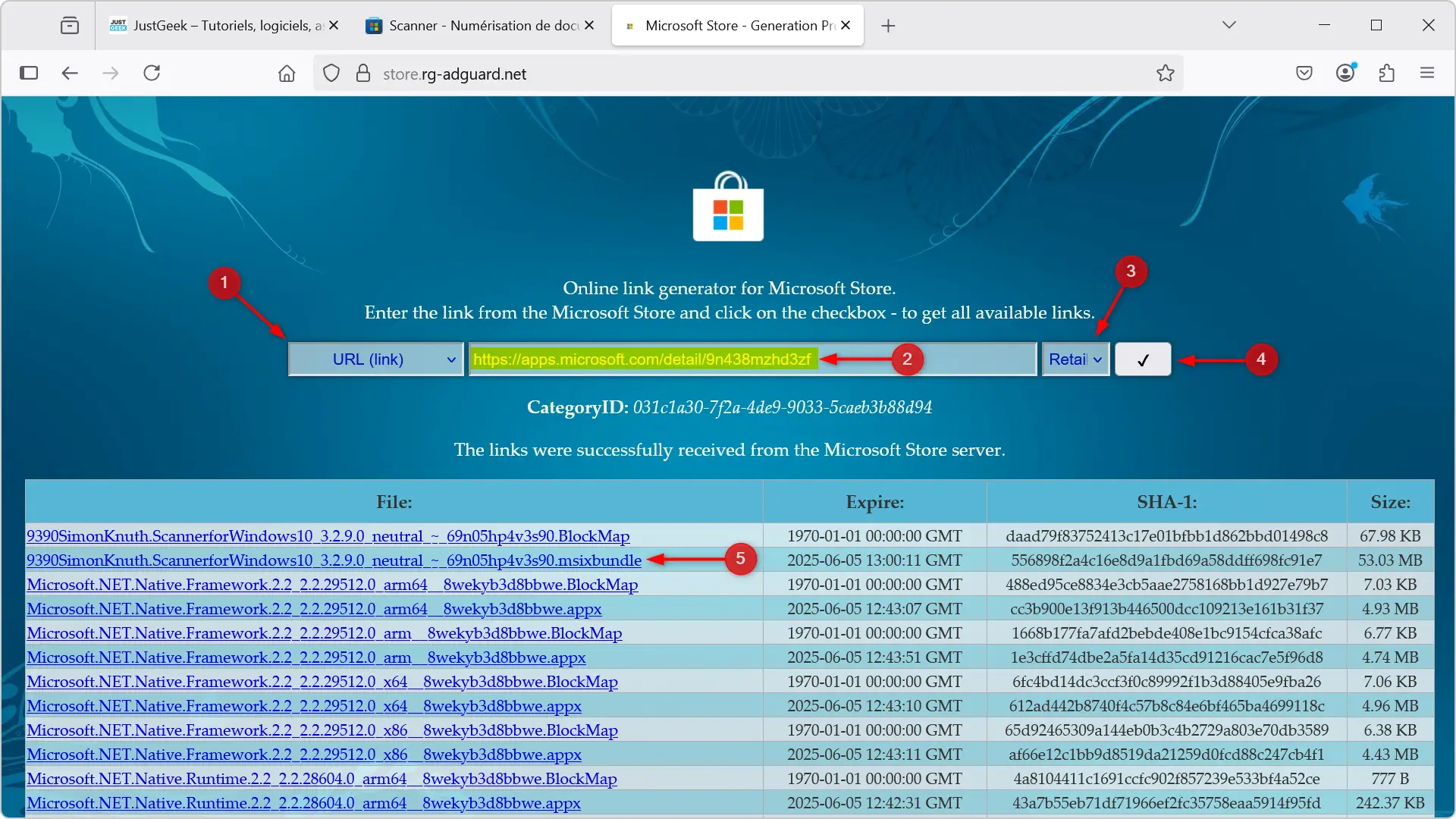Show tracking protection shield info
Viewport: 1456px width, 819px height.
pyautogui.click(x=331, y=74)
